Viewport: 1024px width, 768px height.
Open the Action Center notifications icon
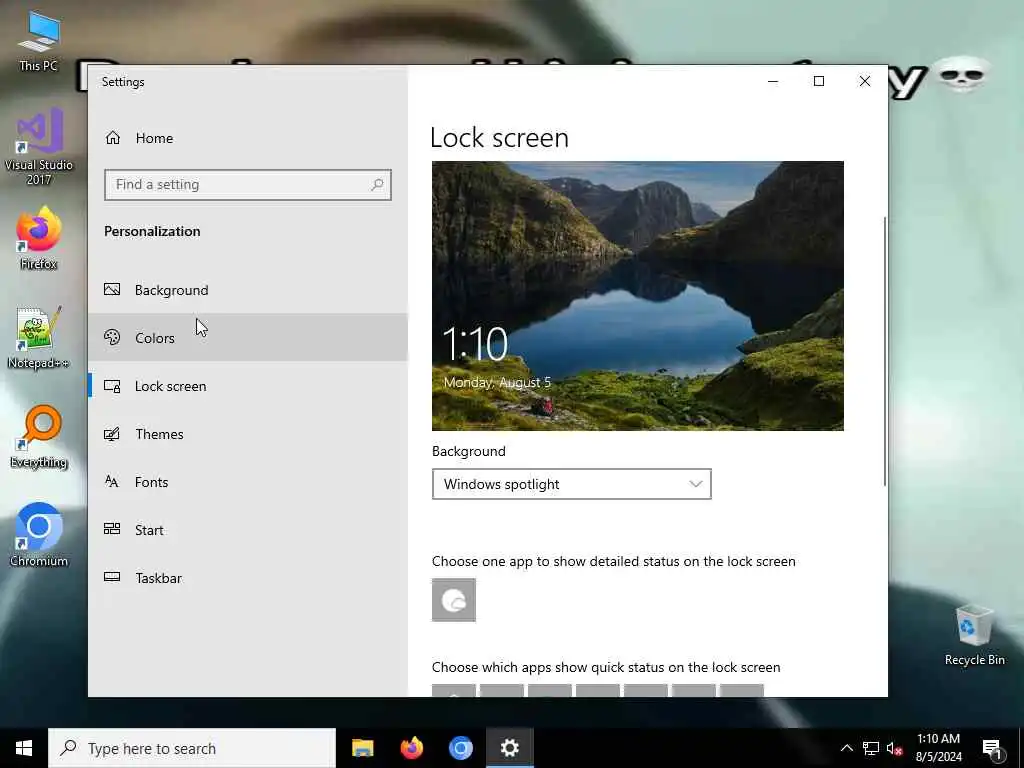pos(993,748)
